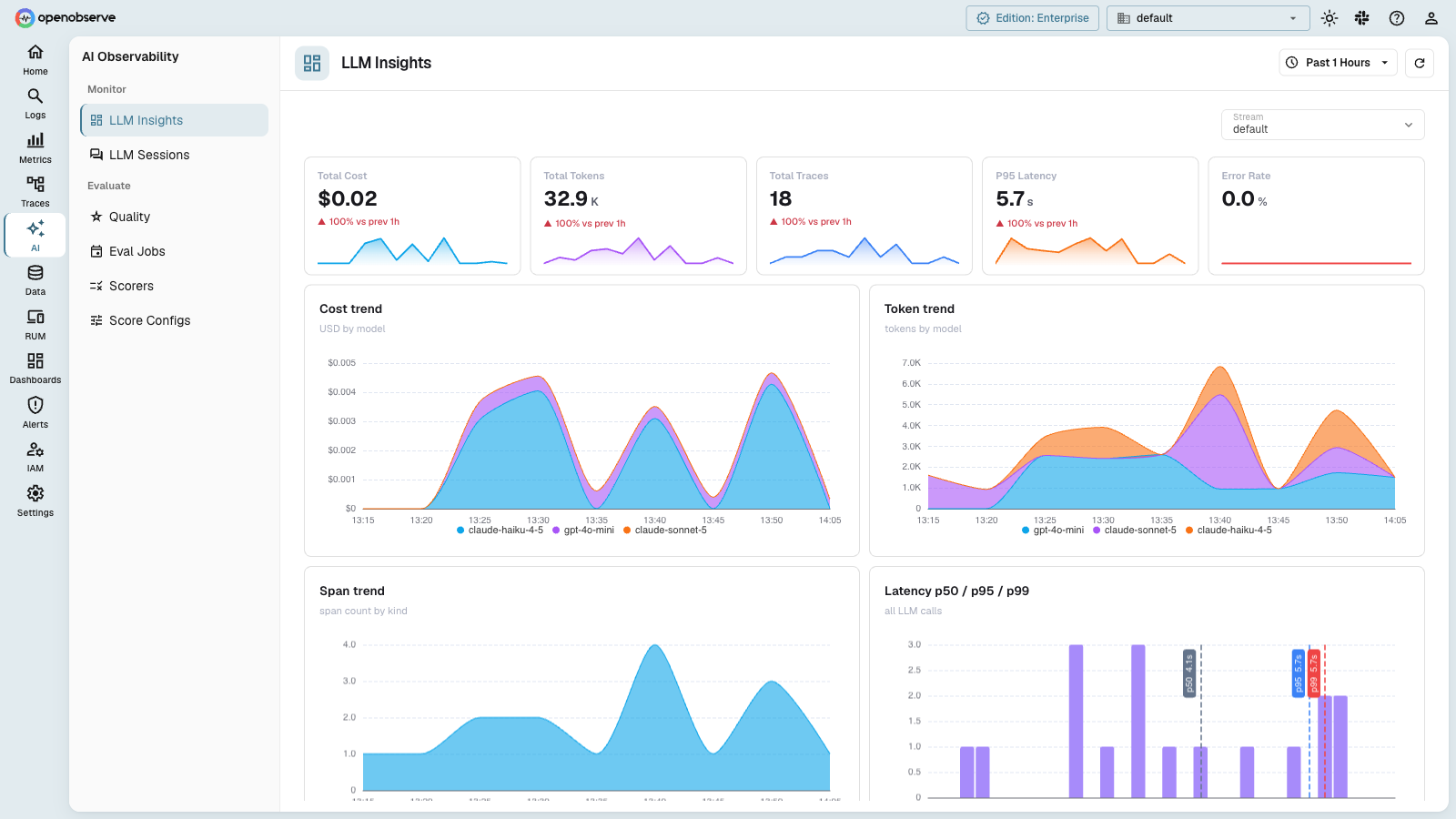Screen dimensions: 1456x819
Task: Open RUM monitoring in sidebar
Action: click(x=35, y=325)
